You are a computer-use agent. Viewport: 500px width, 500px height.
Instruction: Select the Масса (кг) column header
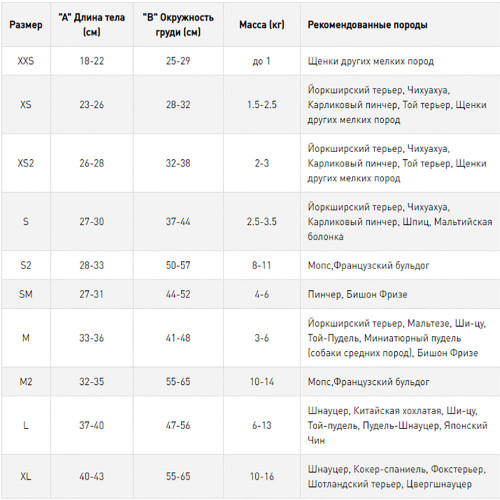tap(262, 25)
